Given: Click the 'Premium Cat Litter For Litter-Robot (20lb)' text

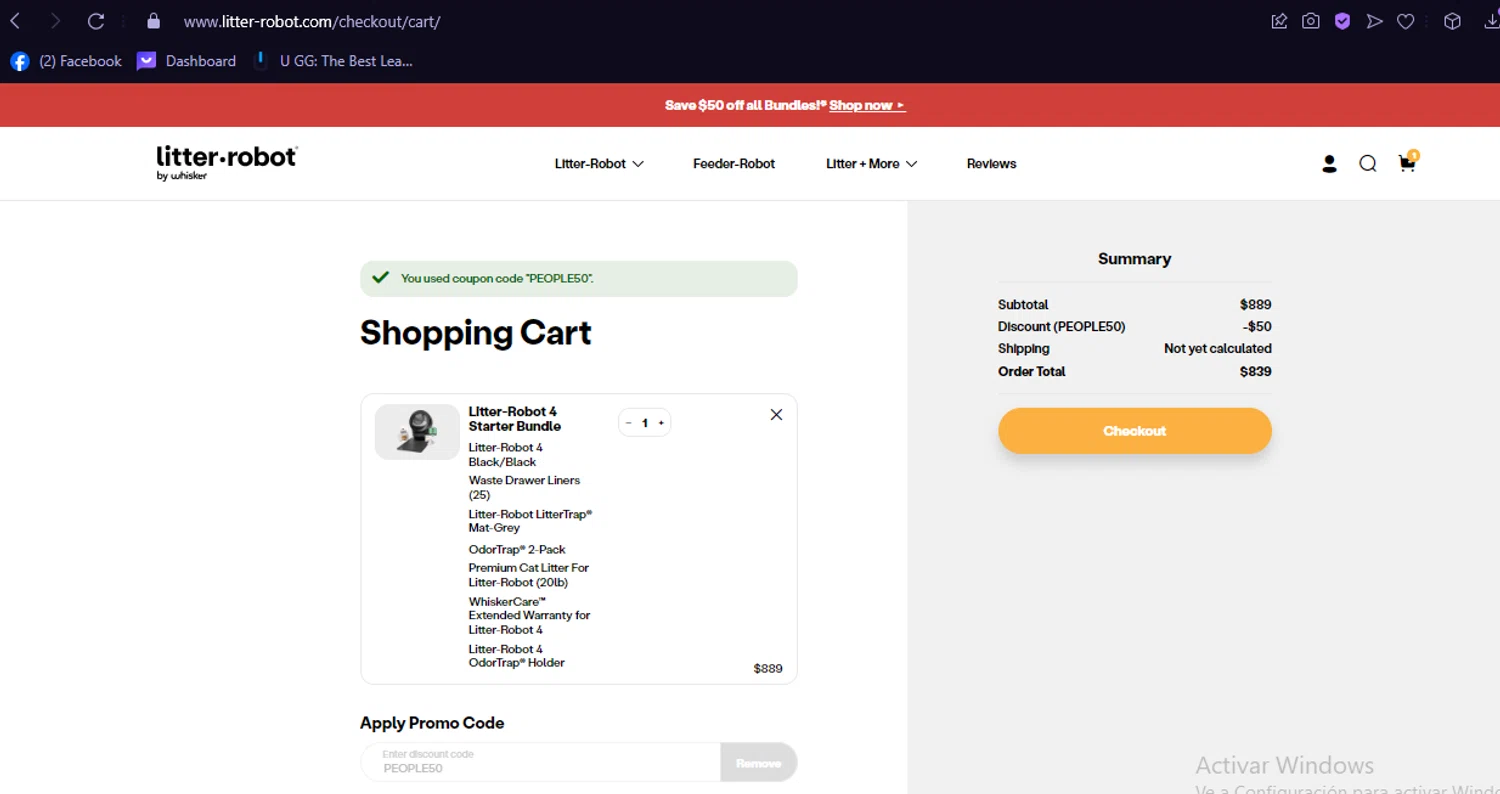Looking at the screenshot, I should click(x=529, y=575).
